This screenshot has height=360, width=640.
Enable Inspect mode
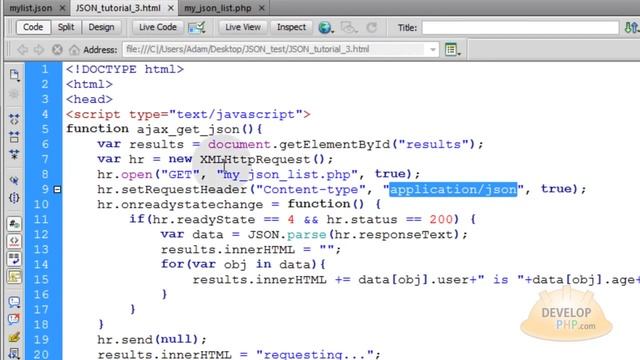pos(291,27)
